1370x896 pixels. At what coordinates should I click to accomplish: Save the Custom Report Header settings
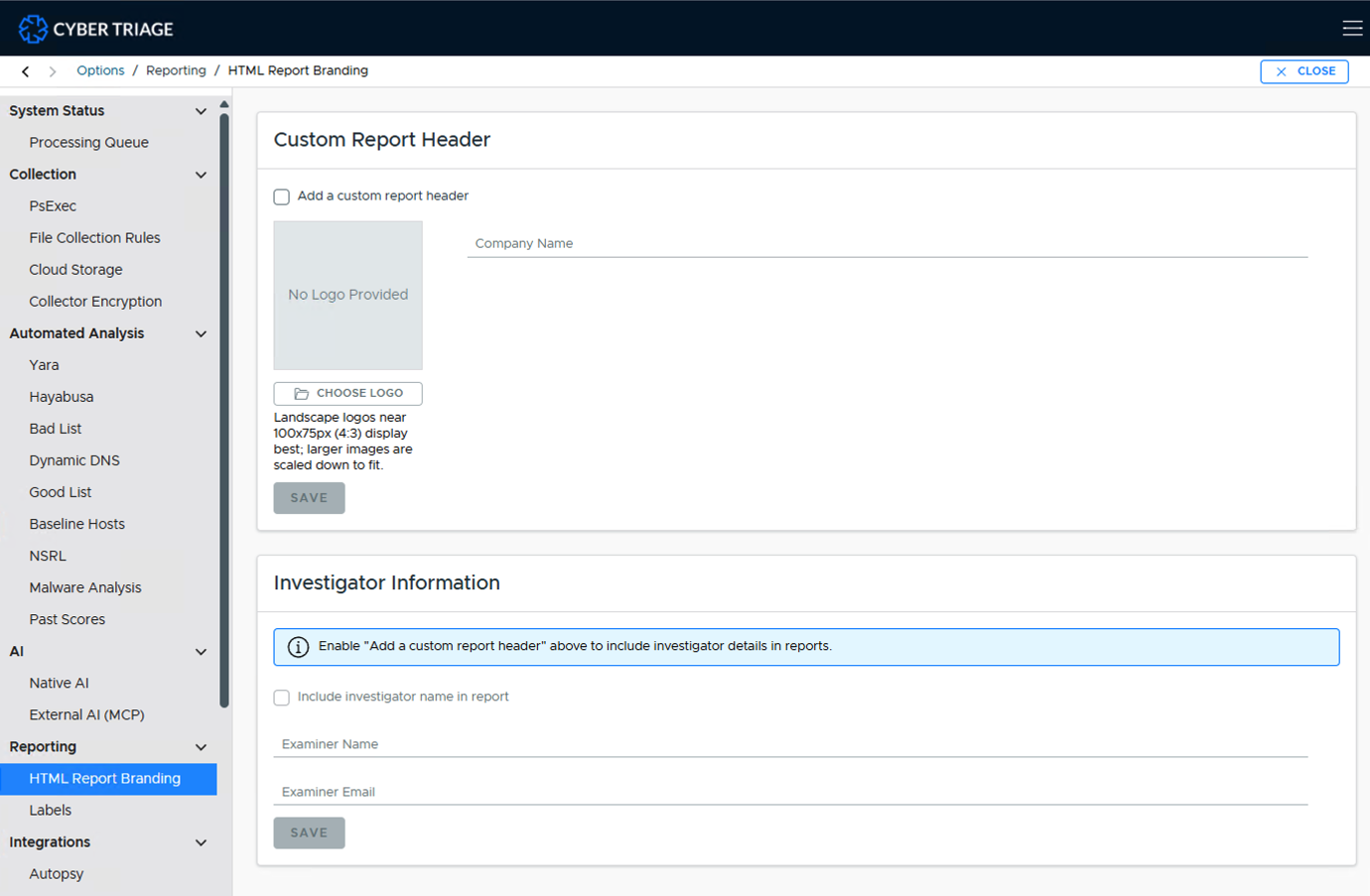309,498
